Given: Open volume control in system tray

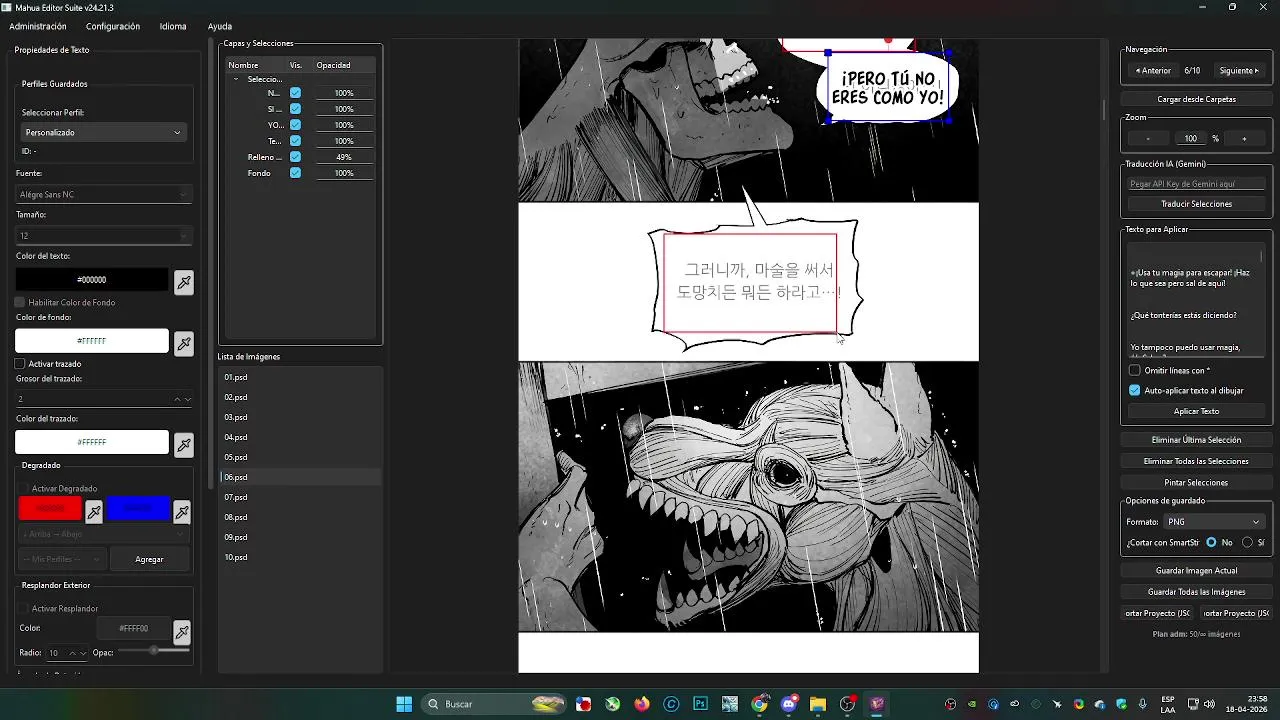Looking at the screenshot, I should click(1209, 704).
